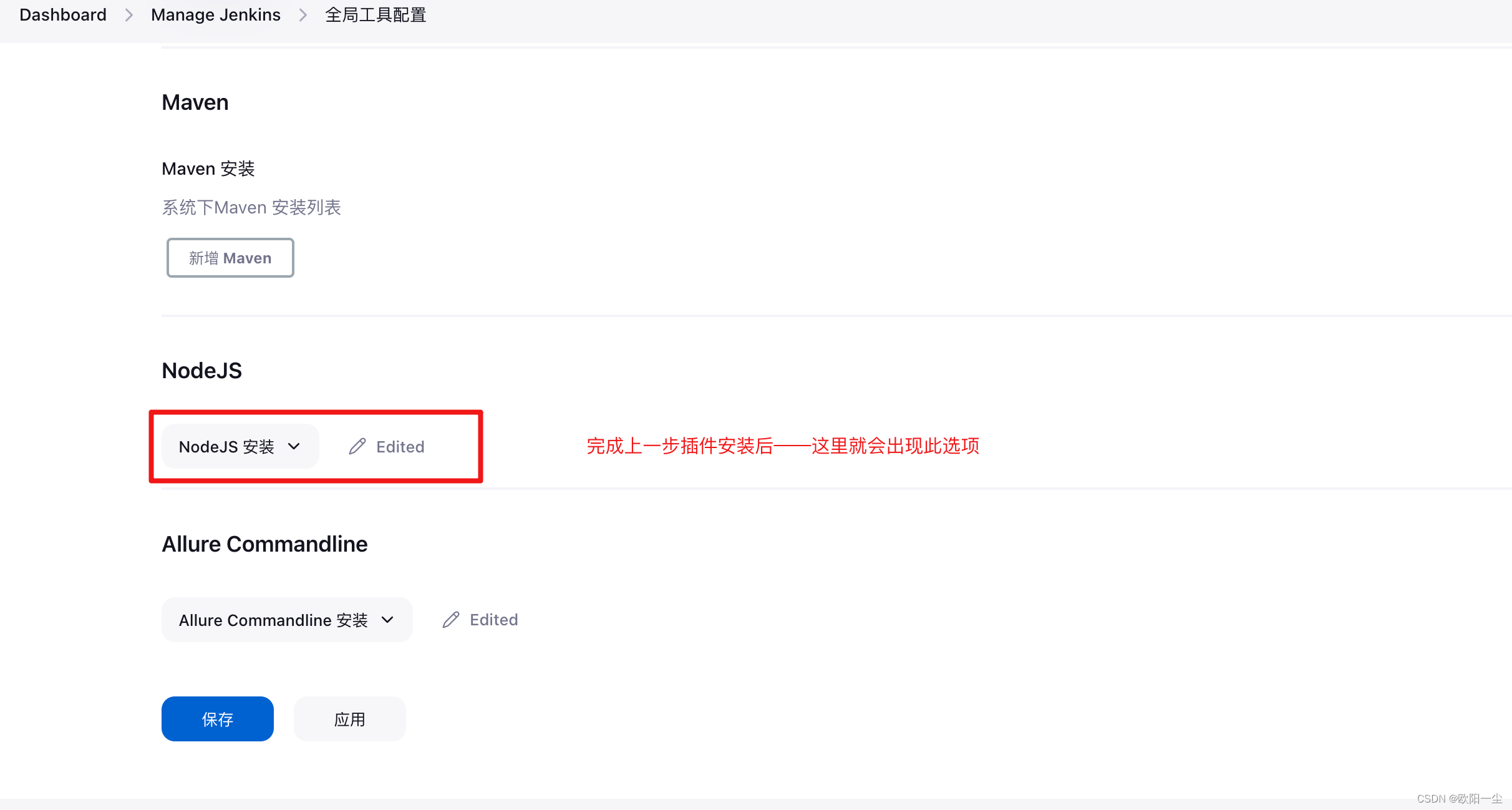Click the Allure Commandline section heading
Image resolution: width=1512 pixels, height=810 pixels.
[x=264, y=544]
